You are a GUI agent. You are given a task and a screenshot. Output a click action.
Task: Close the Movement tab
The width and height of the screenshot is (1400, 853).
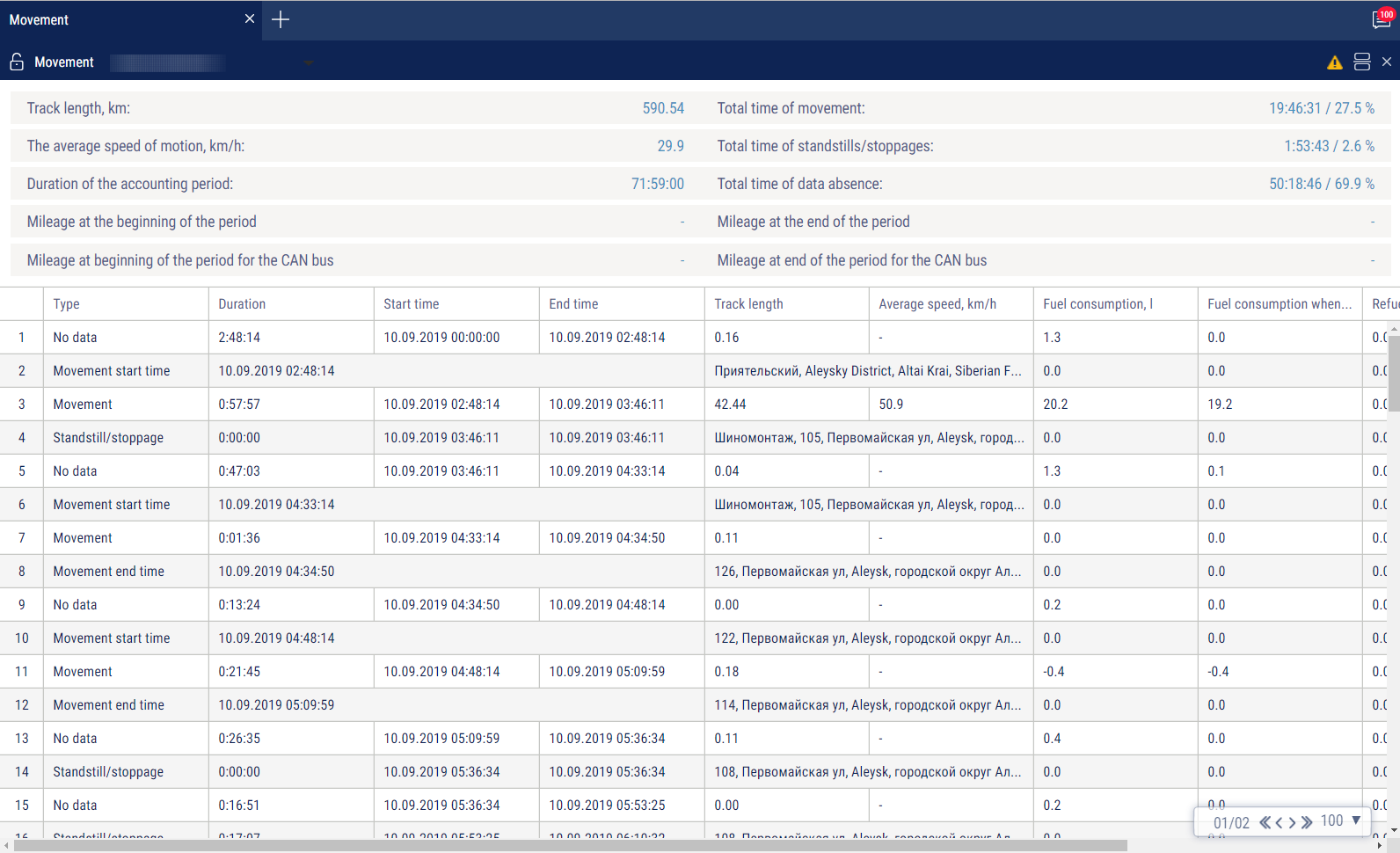click(x=250, y=18)
